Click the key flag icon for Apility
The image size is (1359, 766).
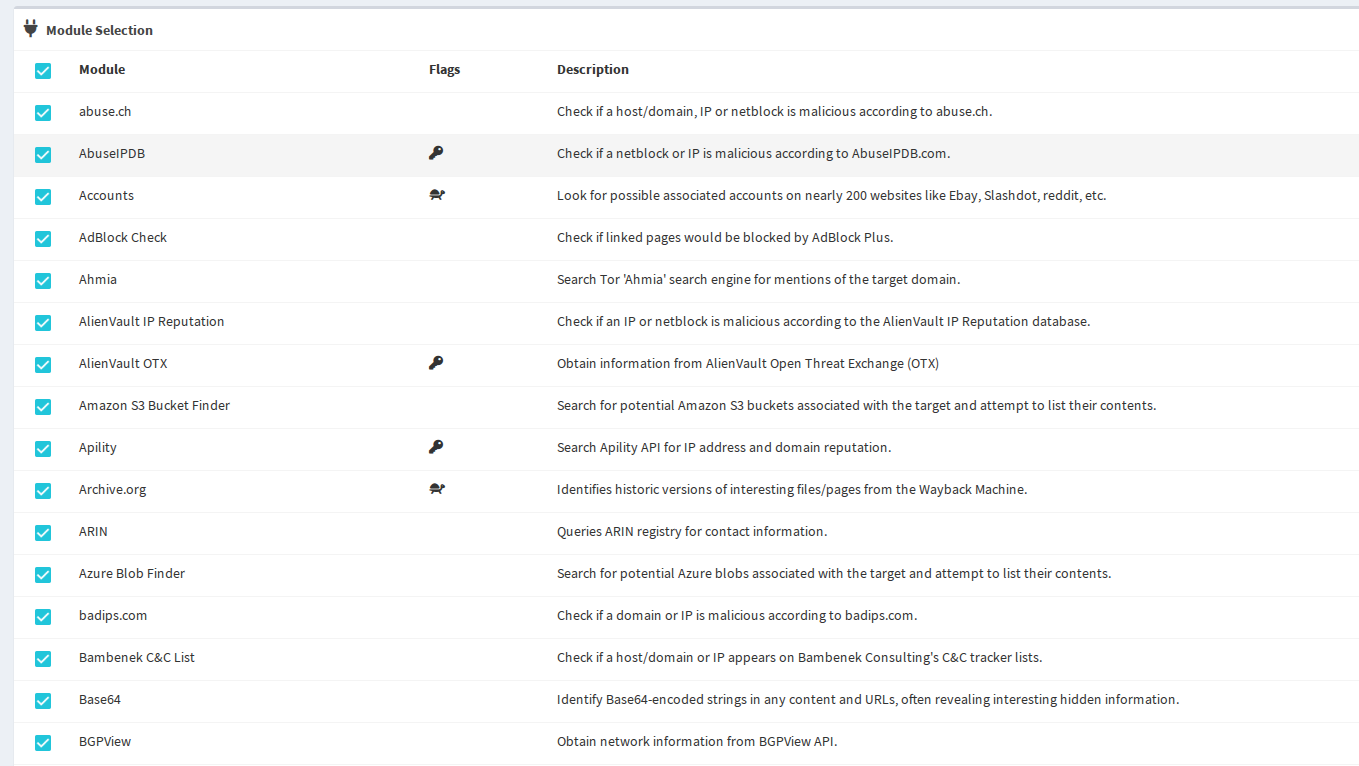(436, 447)
